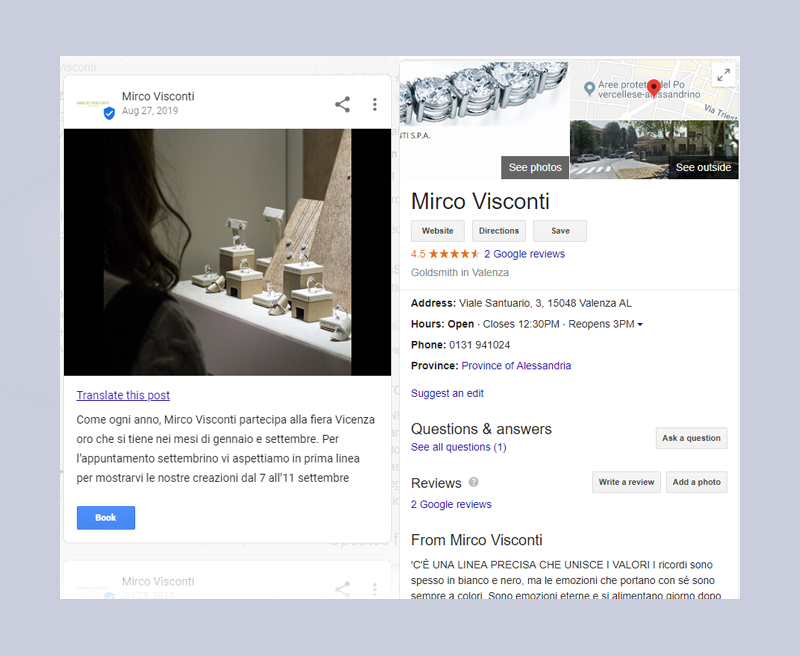Write a review for Mirco Visconti

[x=627, y=482]
